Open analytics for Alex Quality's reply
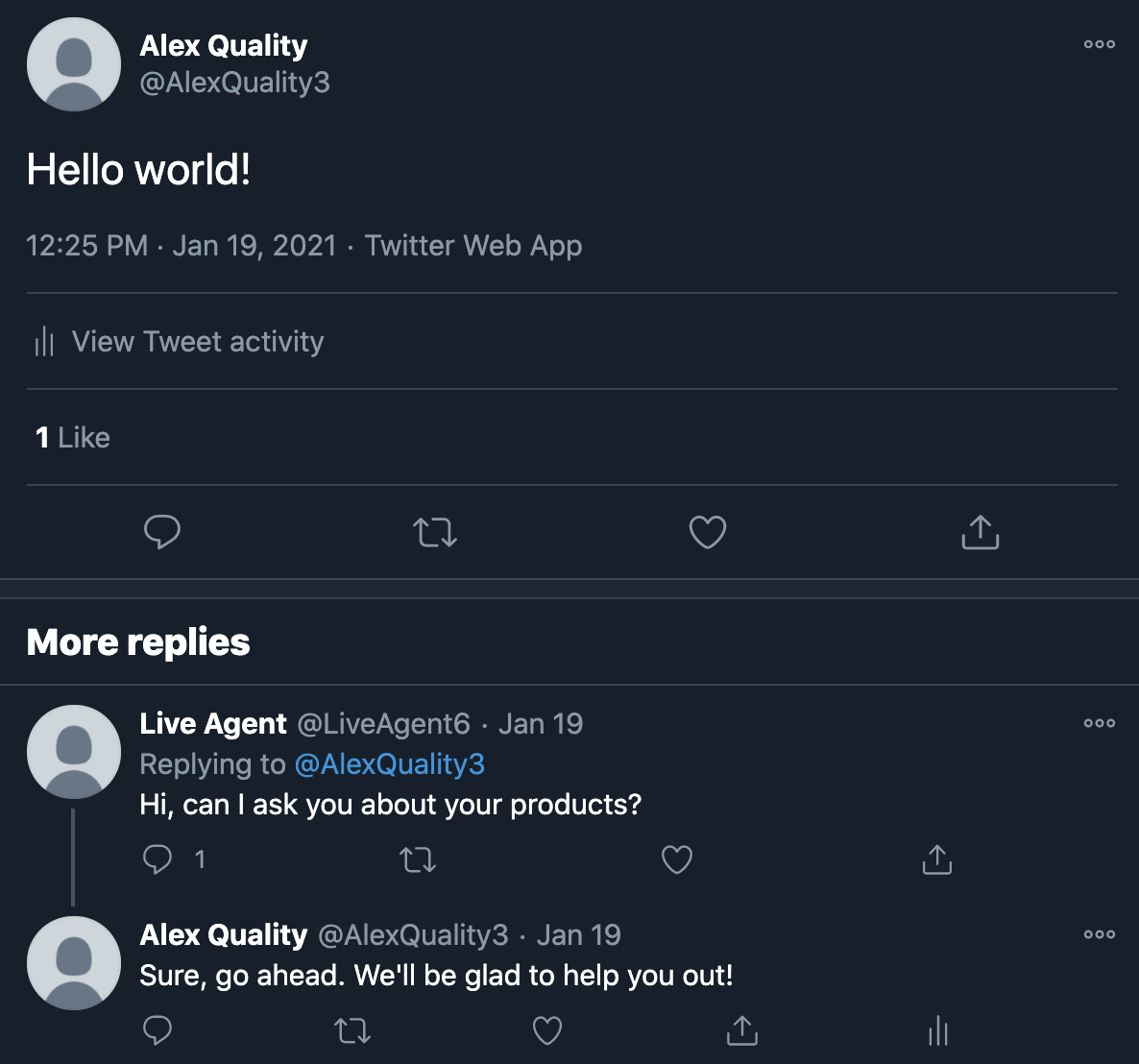The height and width of the screenshot is (1064, 1139). [x=936, y=1030]
